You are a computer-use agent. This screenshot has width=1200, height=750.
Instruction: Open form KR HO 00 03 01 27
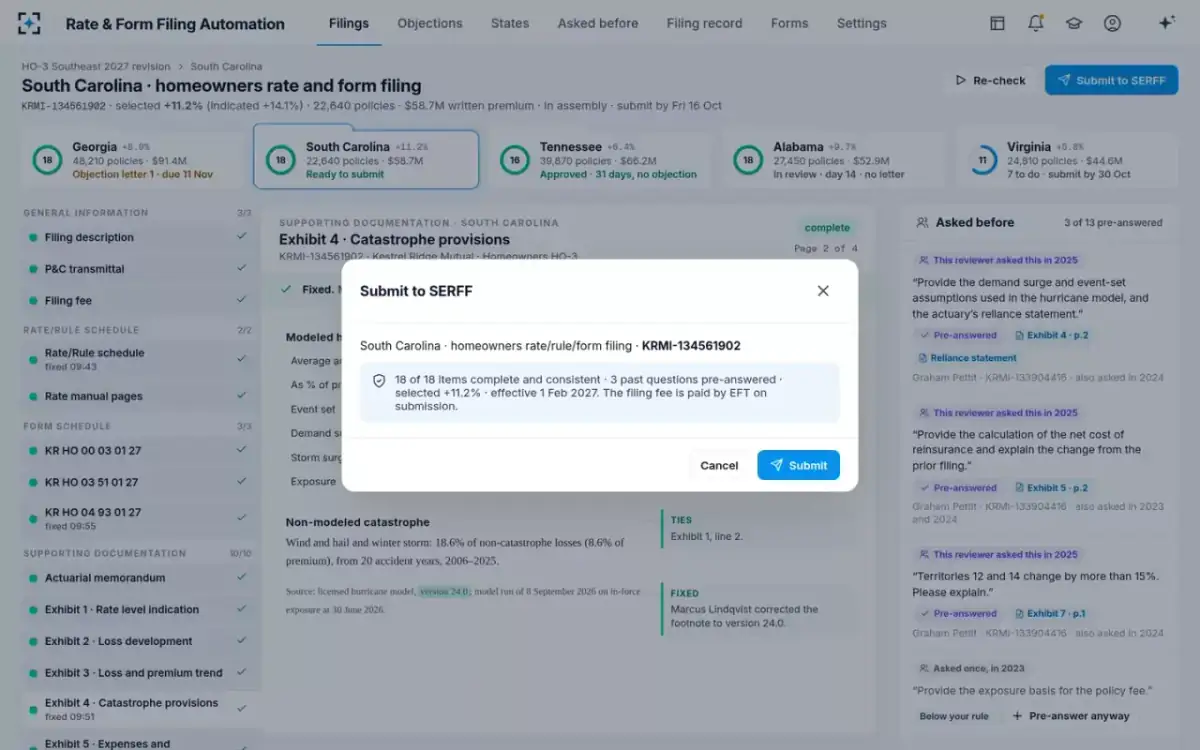[x=139, y=450]
